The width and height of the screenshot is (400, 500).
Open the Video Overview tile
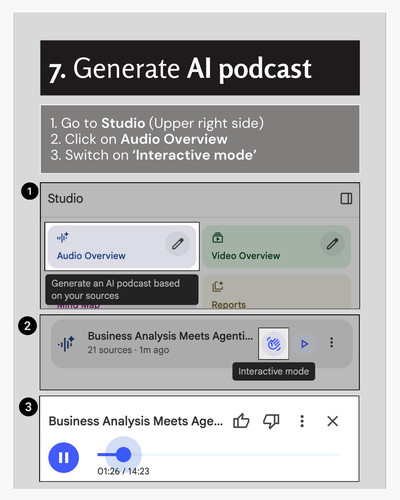(276, 246)
